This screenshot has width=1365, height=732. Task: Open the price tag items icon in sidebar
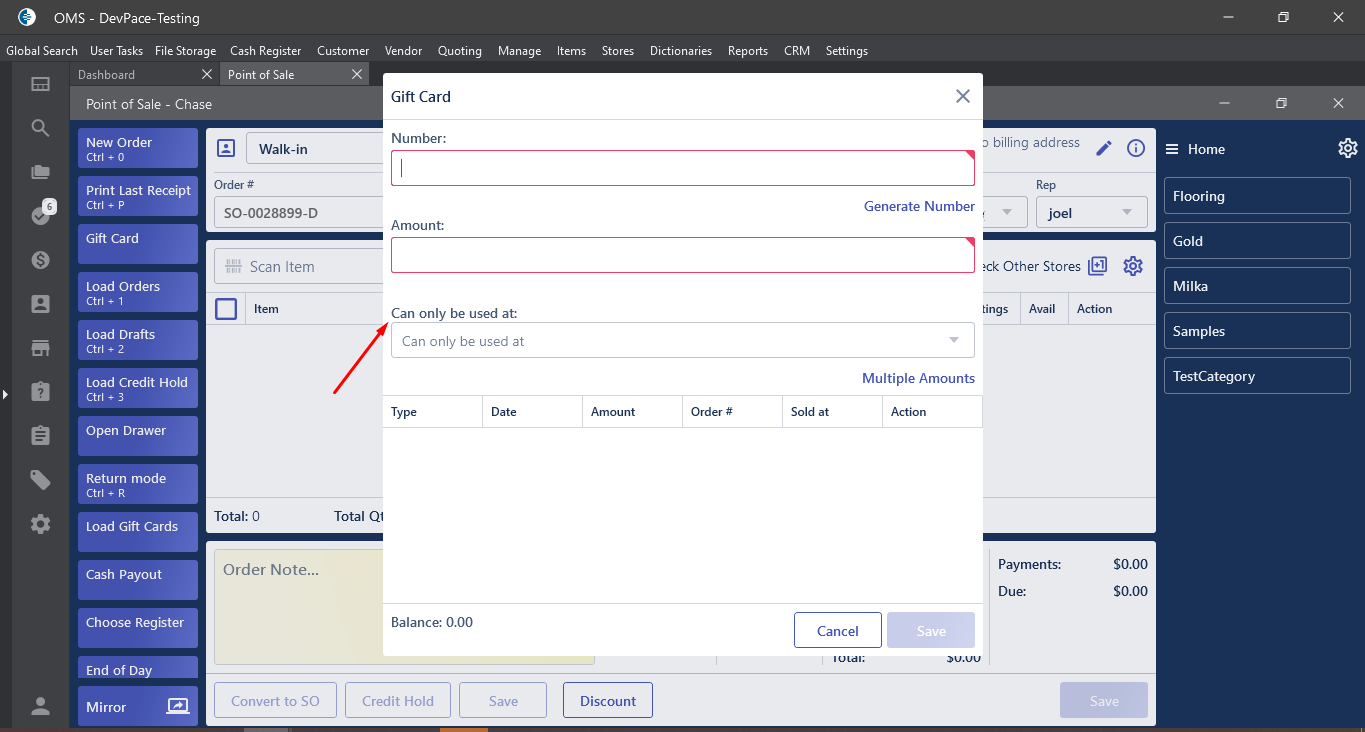pyautogui.click(x=40, y=480)
